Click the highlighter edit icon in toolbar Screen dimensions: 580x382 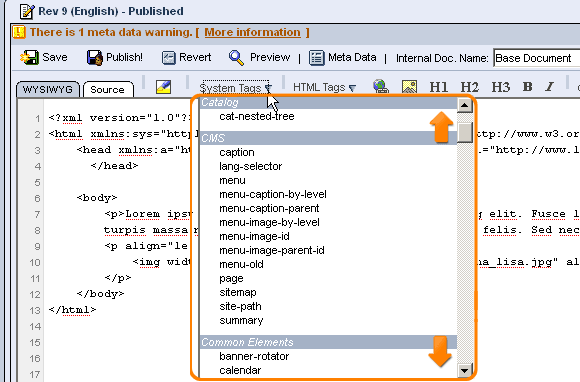(163, 87)
